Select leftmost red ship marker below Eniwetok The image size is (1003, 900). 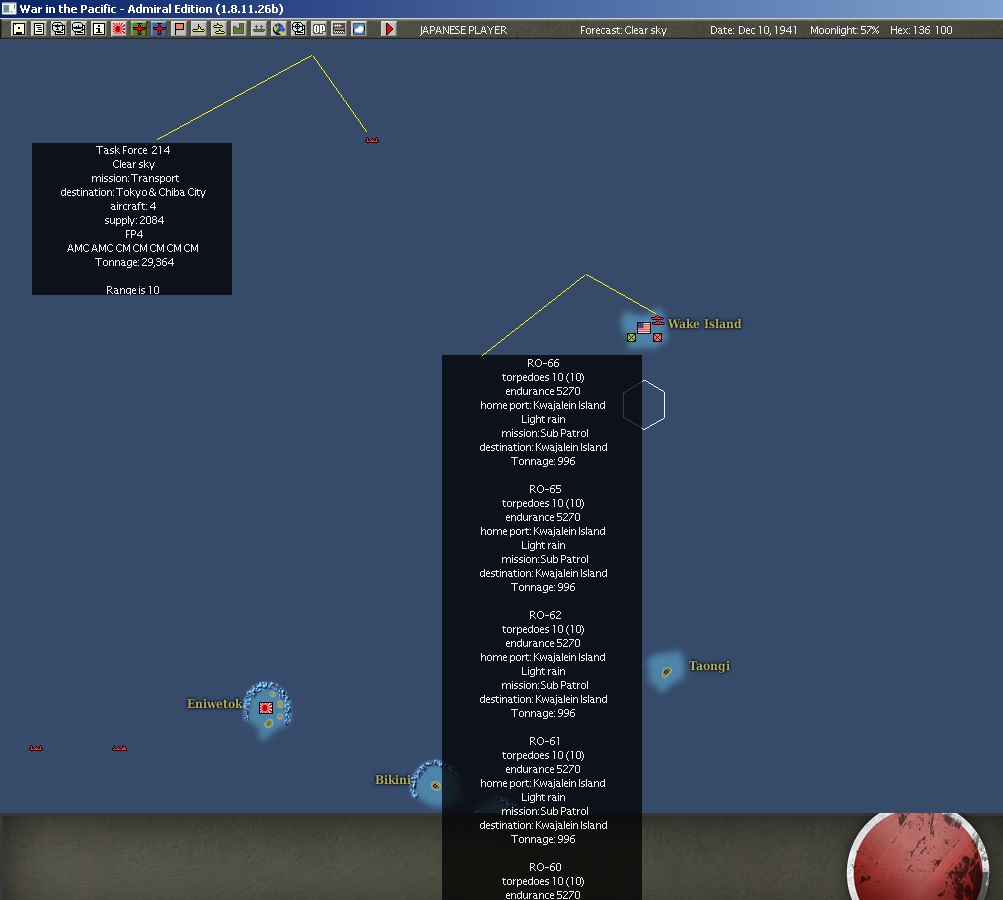click(x=36, y=747)
